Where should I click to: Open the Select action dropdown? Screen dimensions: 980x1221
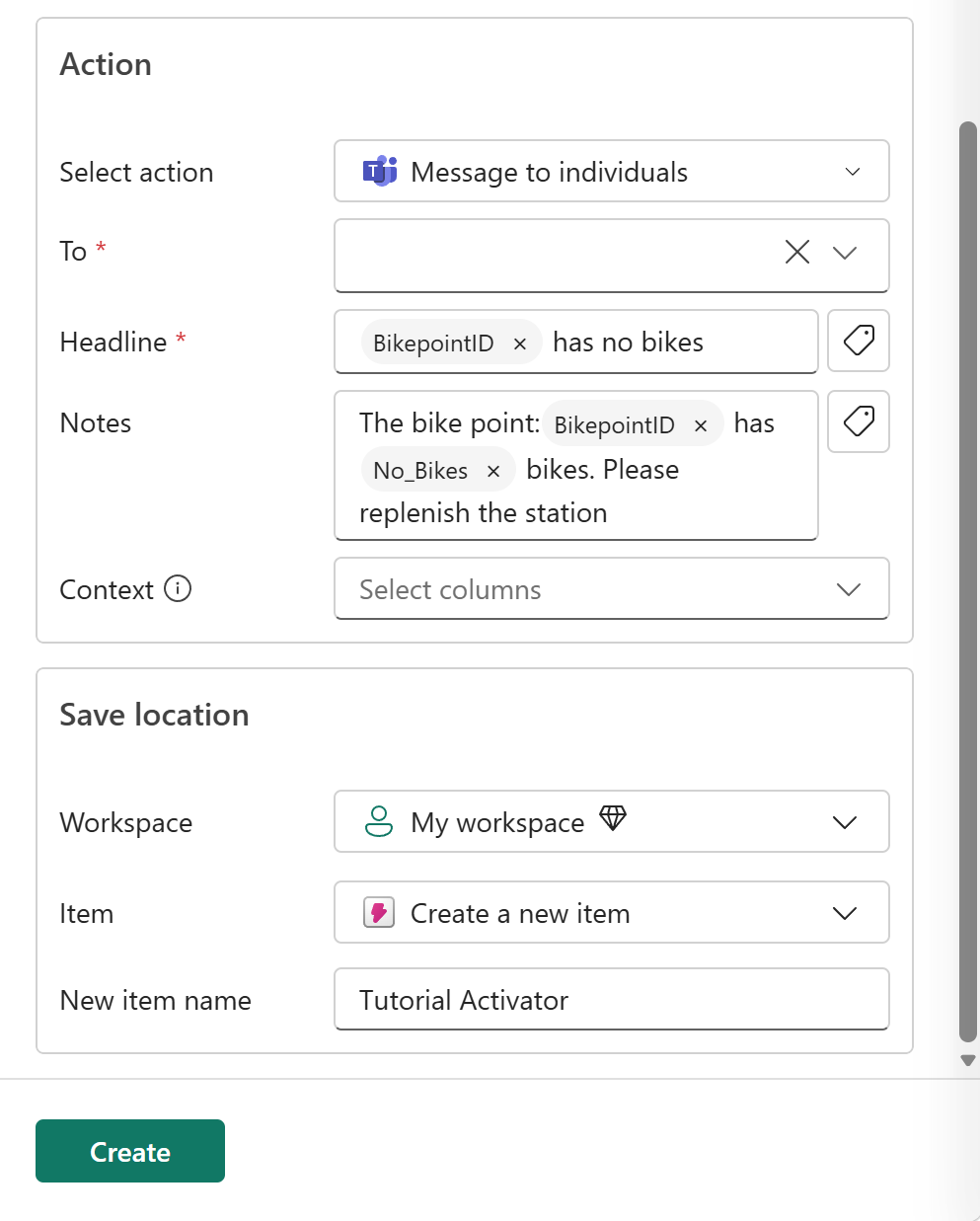click(x=611, y=171)
